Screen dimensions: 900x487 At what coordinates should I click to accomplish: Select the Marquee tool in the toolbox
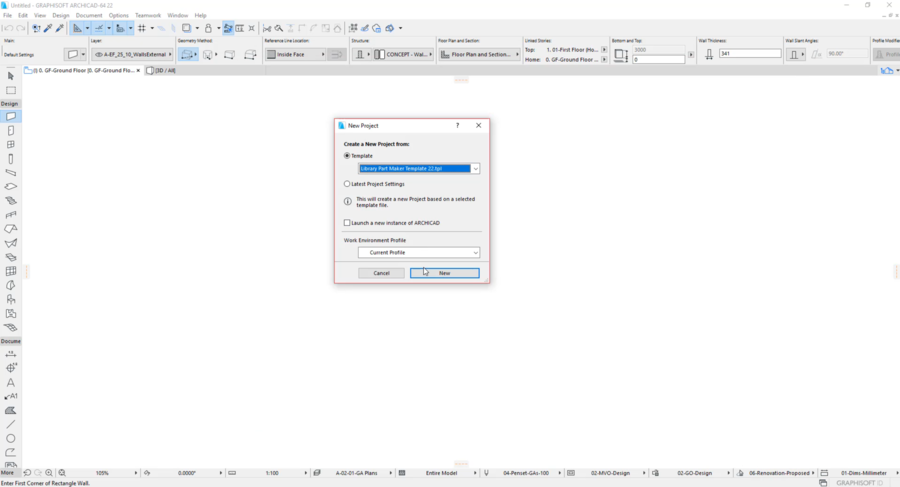[10, 90]
